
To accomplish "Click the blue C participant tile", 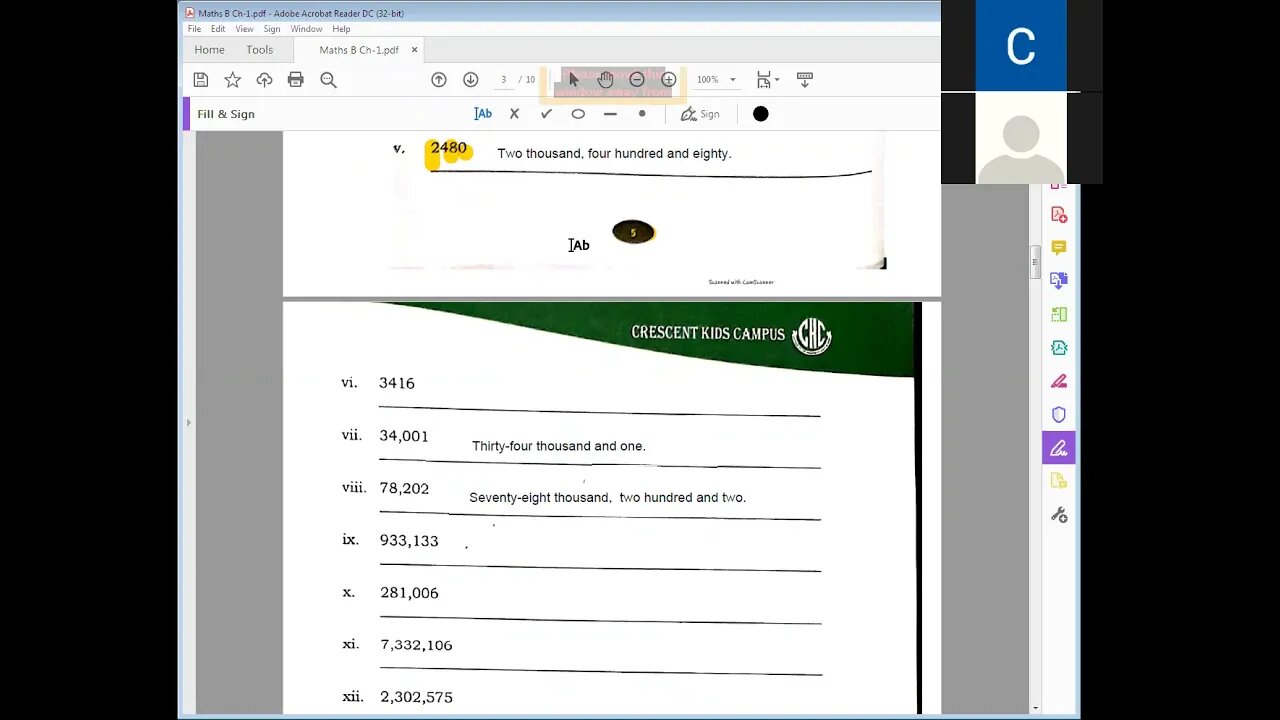I will point(1021,45).
